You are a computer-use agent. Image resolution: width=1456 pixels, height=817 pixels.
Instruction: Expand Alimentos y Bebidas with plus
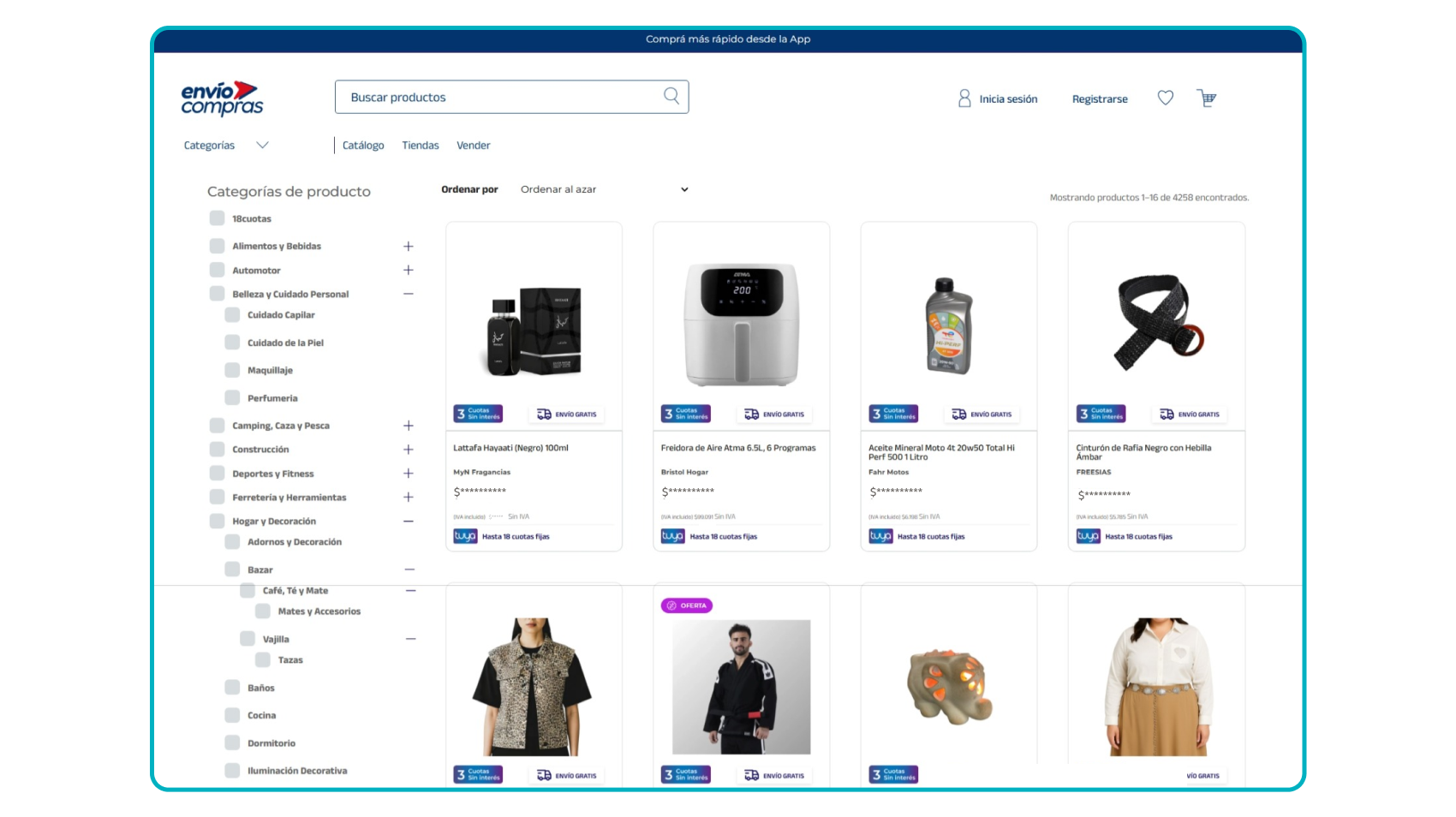pos(409,246)
